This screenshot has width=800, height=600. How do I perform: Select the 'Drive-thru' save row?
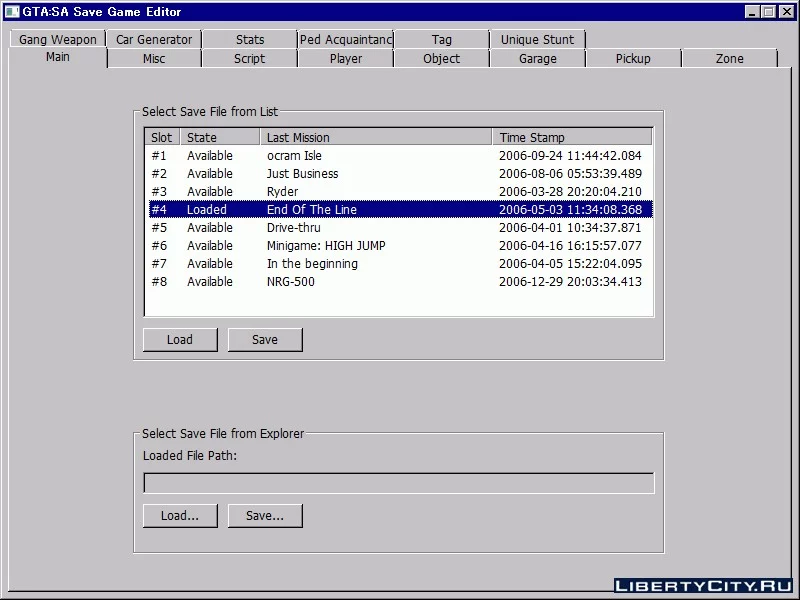(x=400, y=228)
